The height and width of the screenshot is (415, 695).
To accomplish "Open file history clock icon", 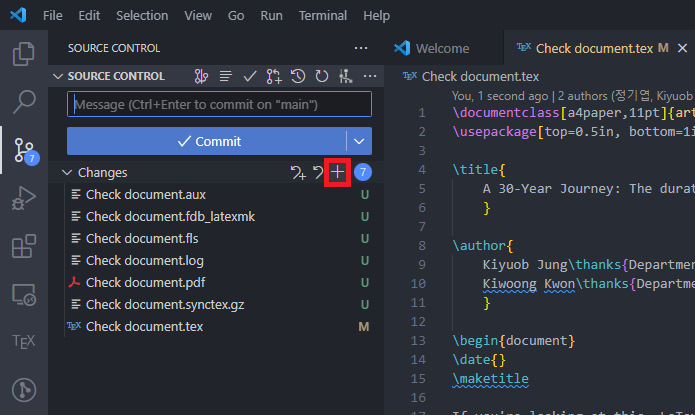I will (x=298, y=76).
